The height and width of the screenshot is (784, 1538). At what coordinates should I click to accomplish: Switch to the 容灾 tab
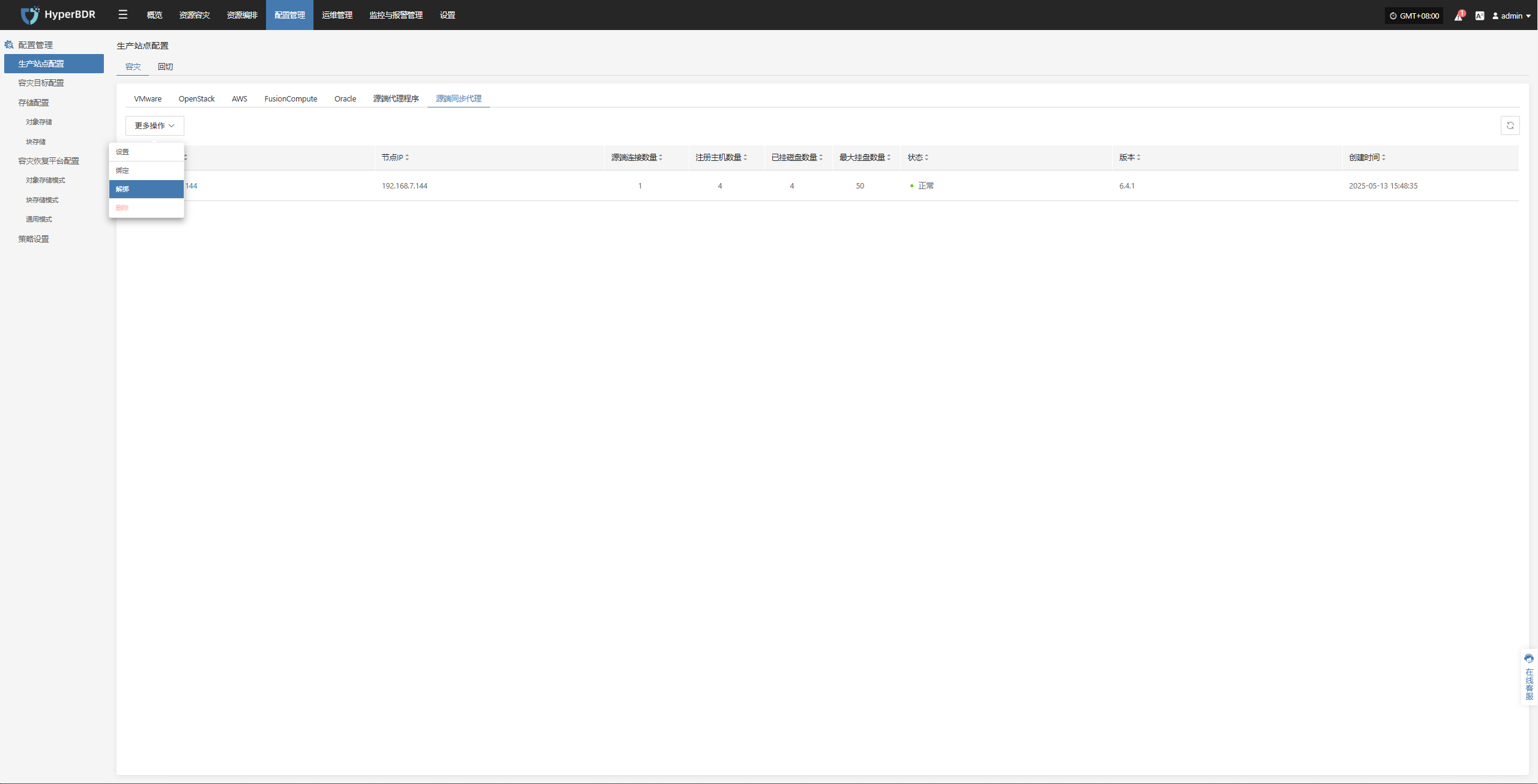(133, 67)
